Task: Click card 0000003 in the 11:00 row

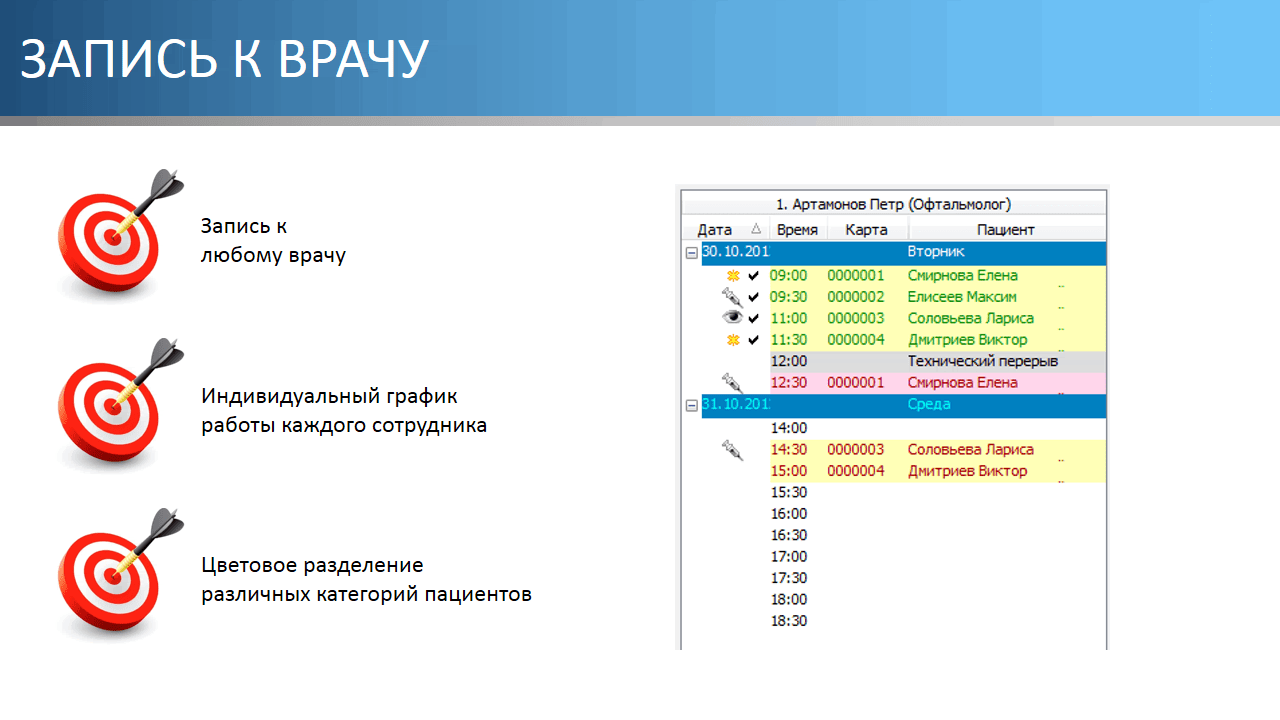Action: pos(856,319)
